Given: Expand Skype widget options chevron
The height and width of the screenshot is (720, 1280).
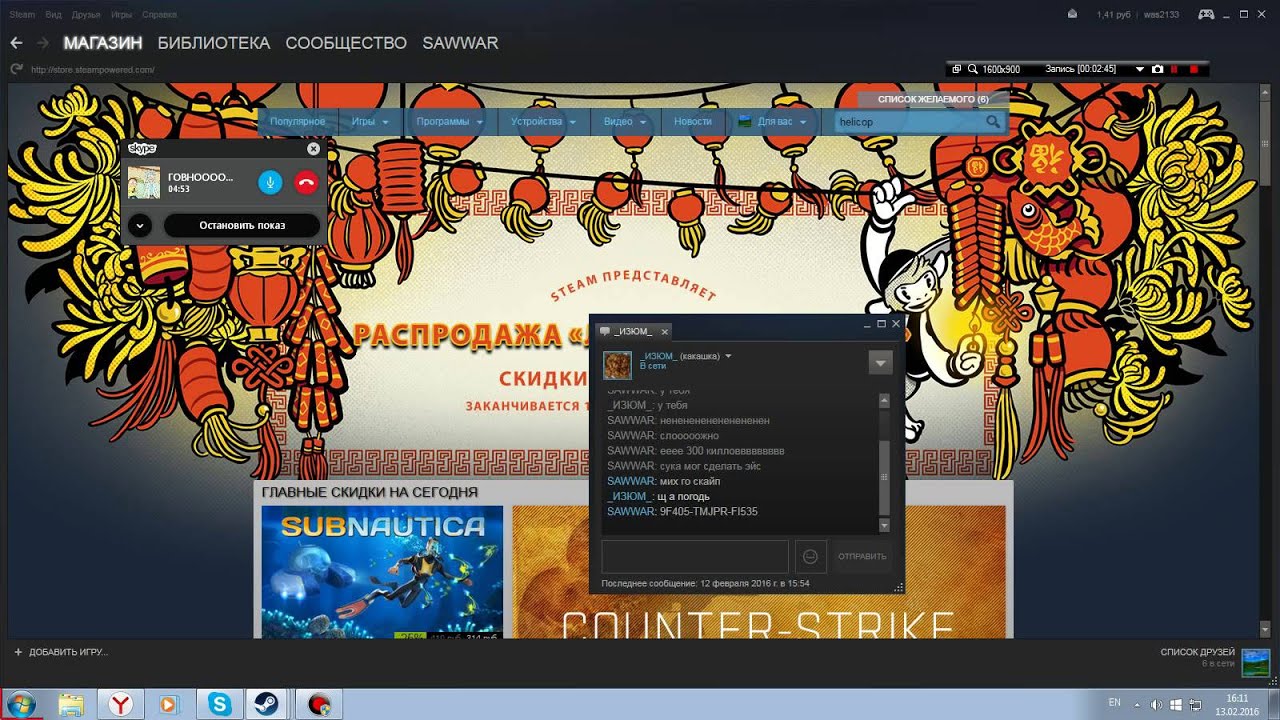Looking at the screenshot, I should (x=140, y=225).
